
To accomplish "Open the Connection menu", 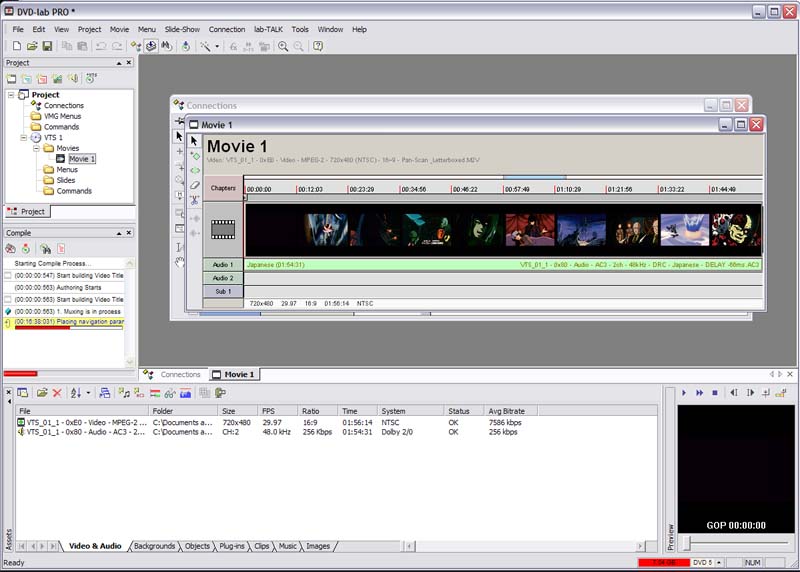I will (227, 30).
